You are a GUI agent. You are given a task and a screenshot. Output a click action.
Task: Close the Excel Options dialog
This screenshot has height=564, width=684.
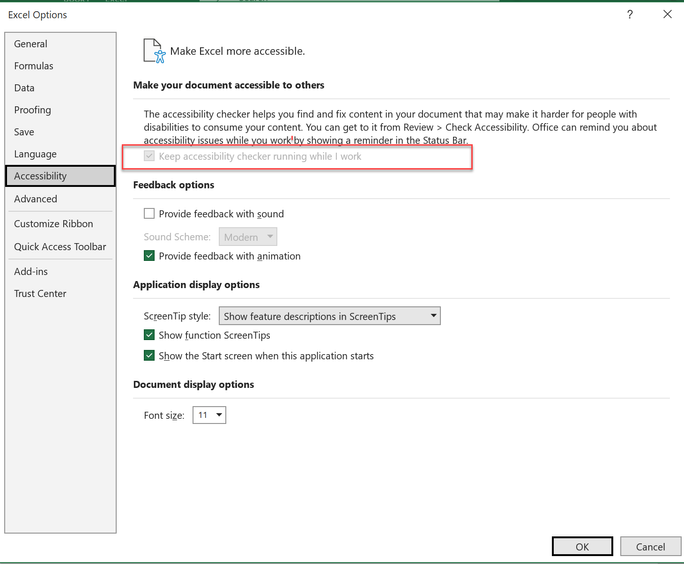click(x=667, y=14)
